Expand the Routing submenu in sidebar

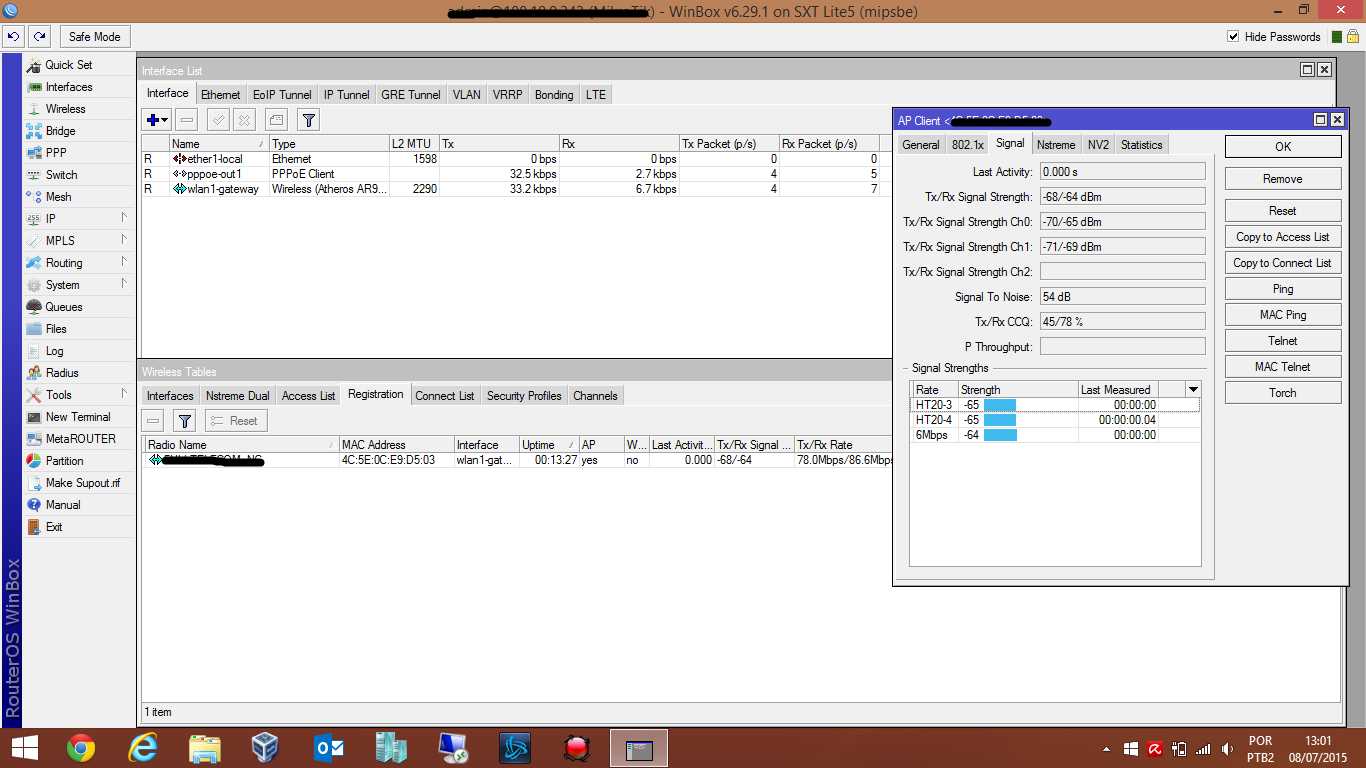[124, 262]
